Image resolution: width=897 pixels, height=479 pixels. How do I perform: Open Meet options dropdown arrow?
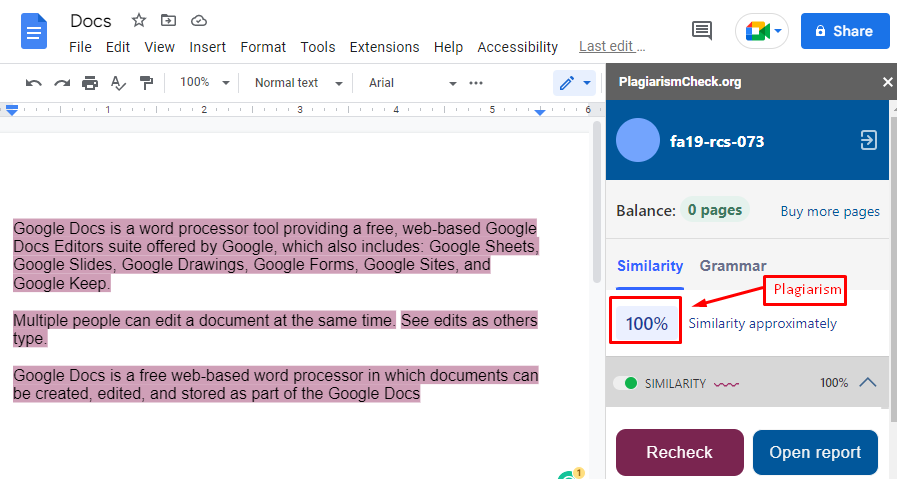pos(778,31)
